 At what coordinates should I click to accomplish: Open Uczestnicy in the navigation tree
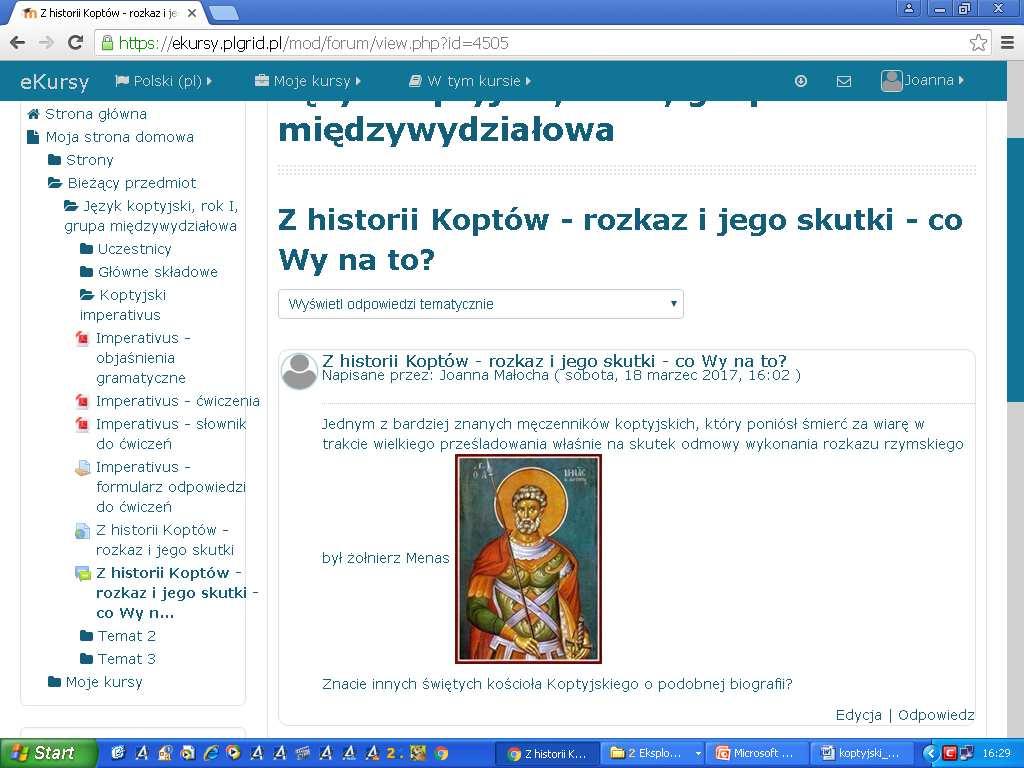(x=135, y=249)
